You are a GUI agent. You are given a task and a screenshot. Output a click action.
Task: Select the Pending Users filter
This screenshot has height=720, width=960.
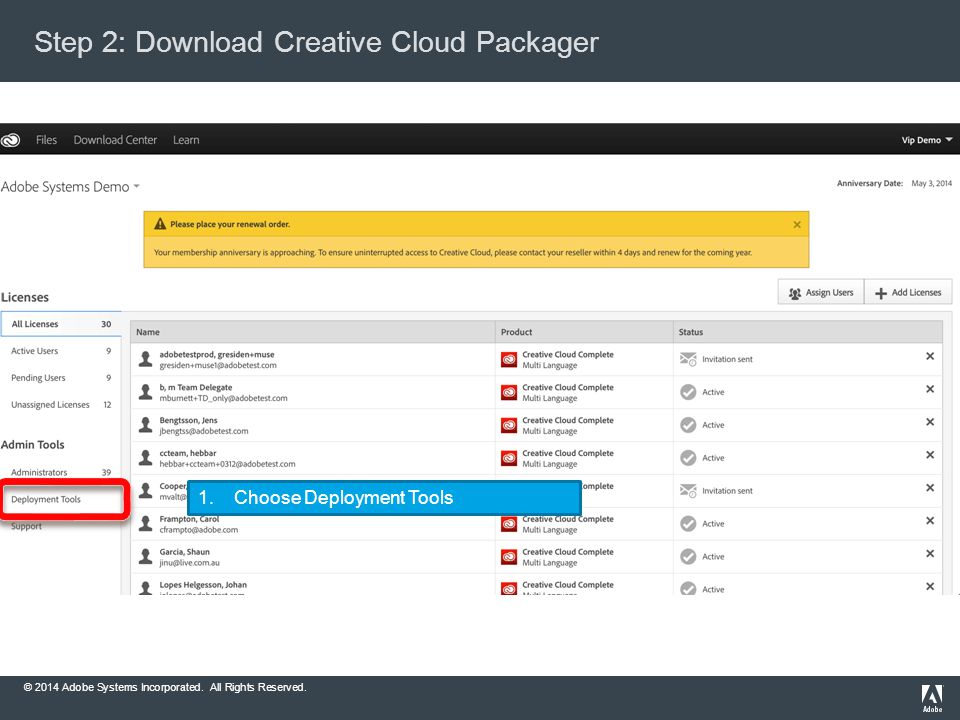coord(61,378)
